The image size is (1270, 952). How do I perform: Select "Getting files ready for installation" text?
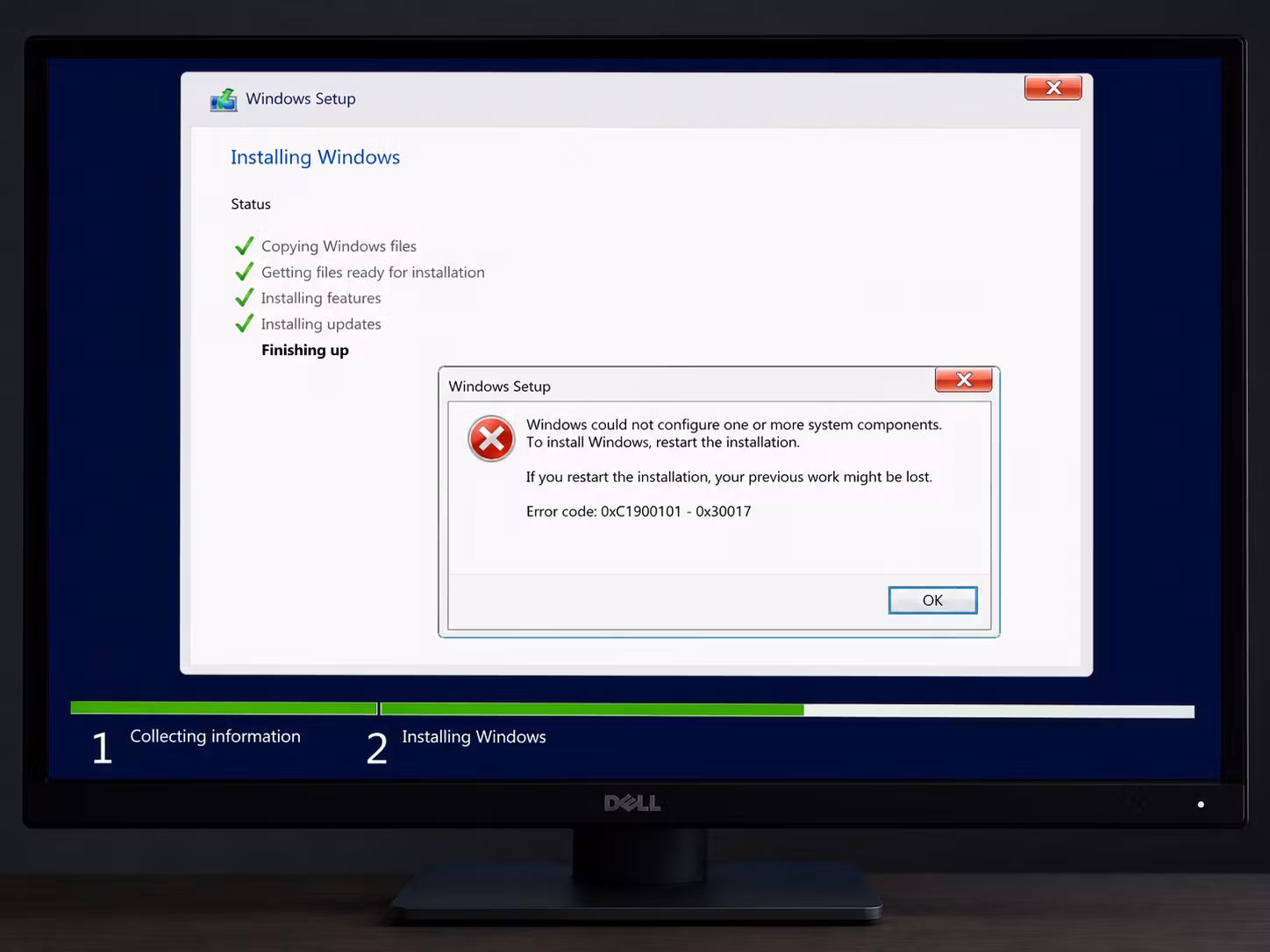373,273
